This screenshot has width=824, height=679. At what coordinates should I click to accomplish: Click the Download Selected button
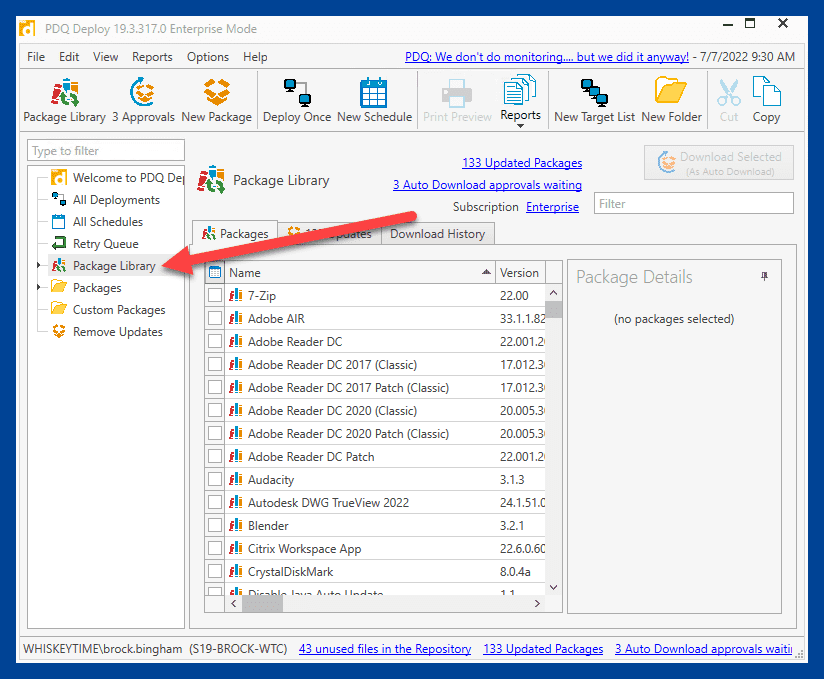[x=719, y=163]
